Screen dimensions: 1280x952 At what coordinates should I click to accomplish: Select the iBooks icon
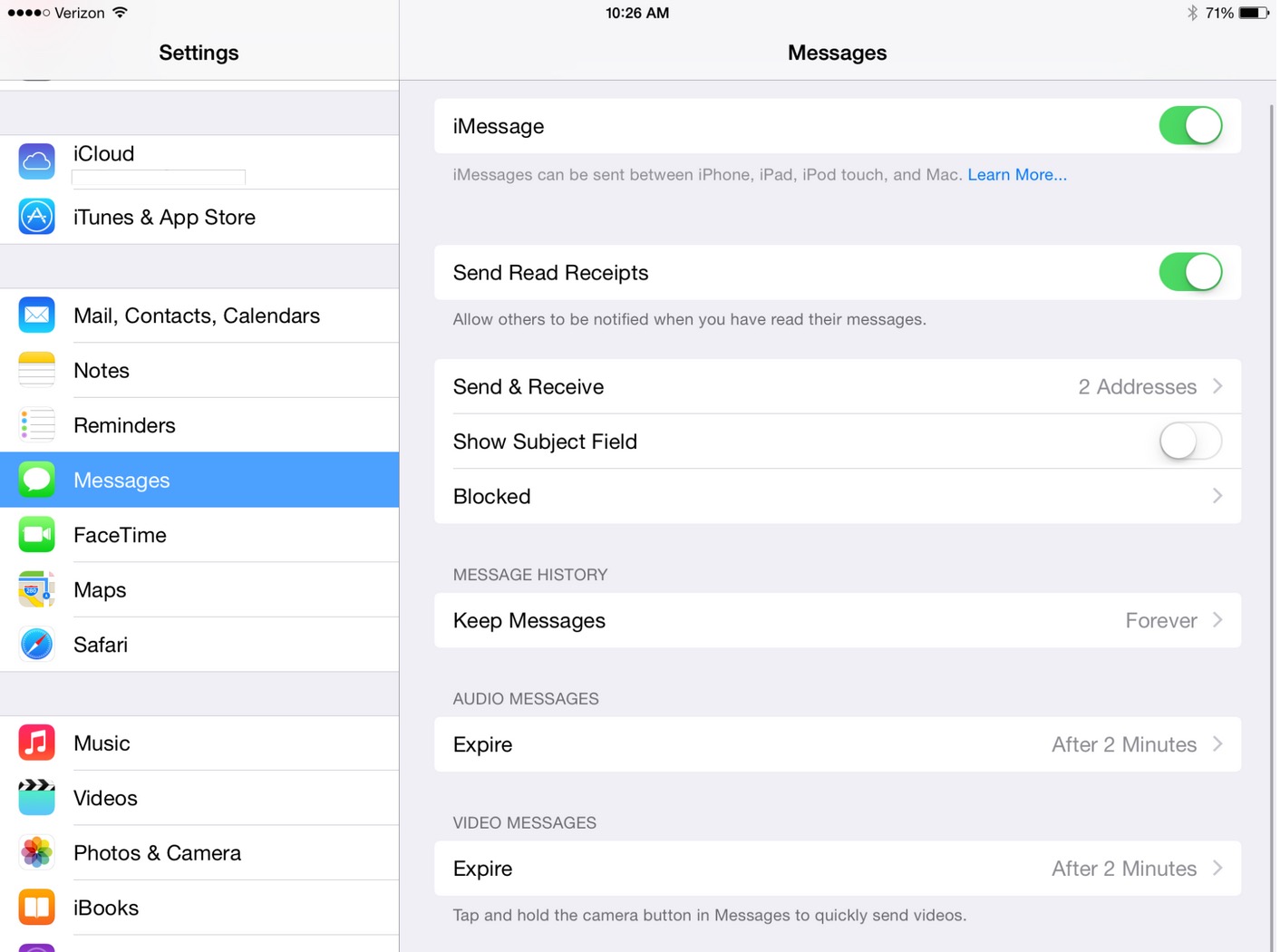click(x=36, y=907)
